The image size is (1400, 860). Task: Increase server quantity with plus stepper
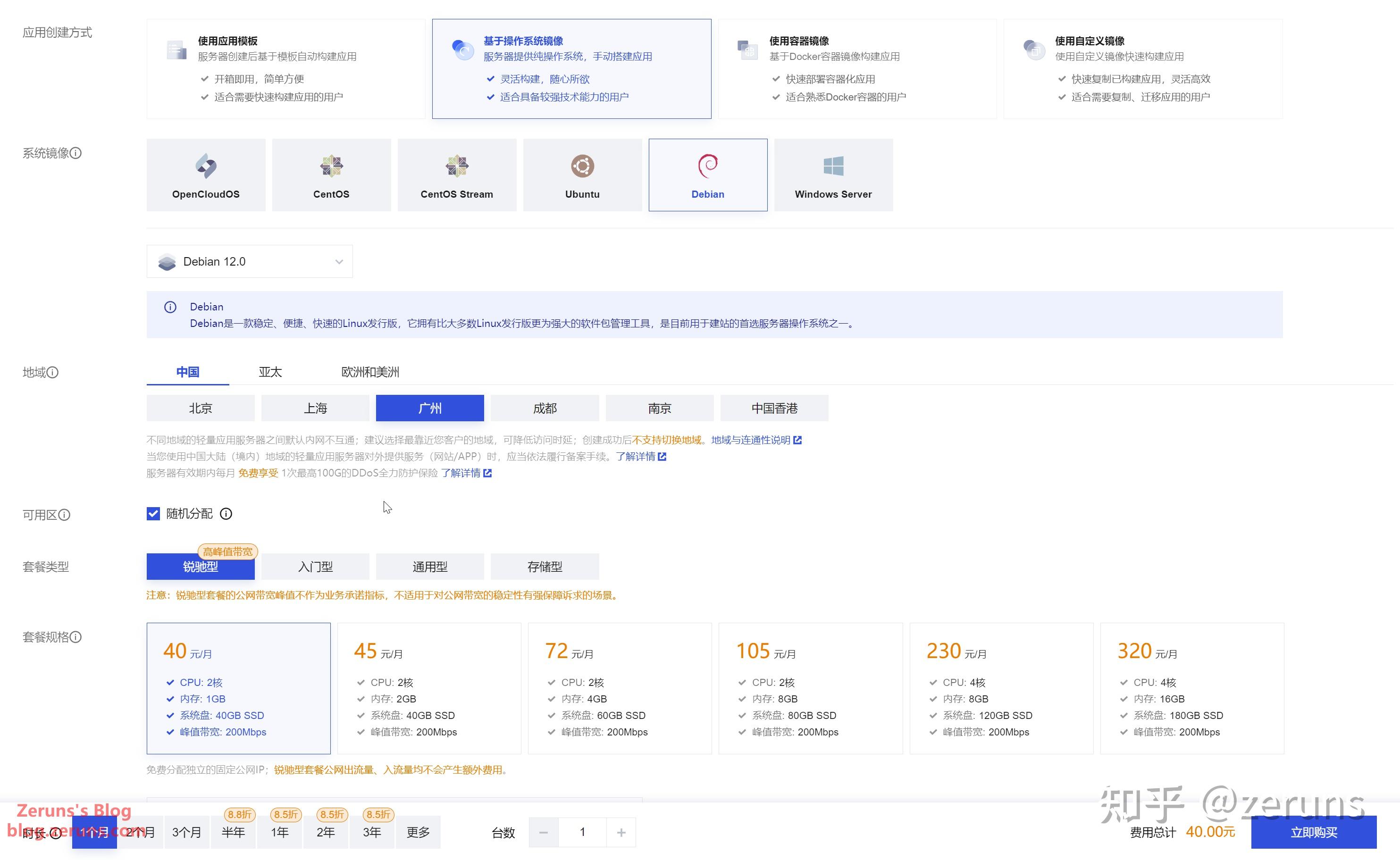tap(621, 832)
